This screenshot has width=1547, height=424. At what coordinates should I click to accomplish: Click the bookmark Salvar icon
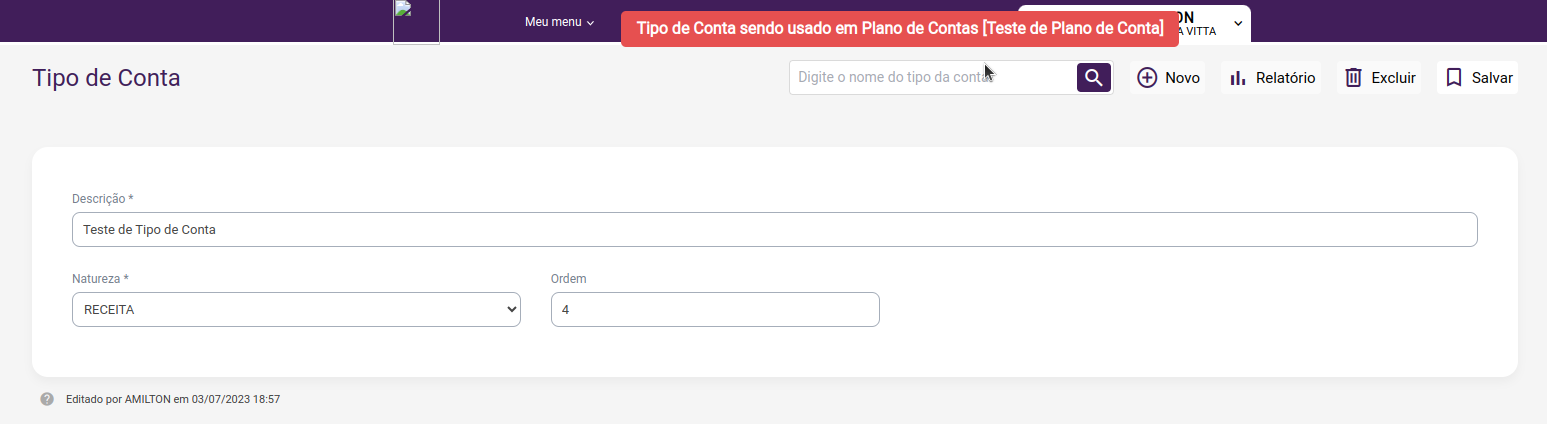[x=1454, y=78]
